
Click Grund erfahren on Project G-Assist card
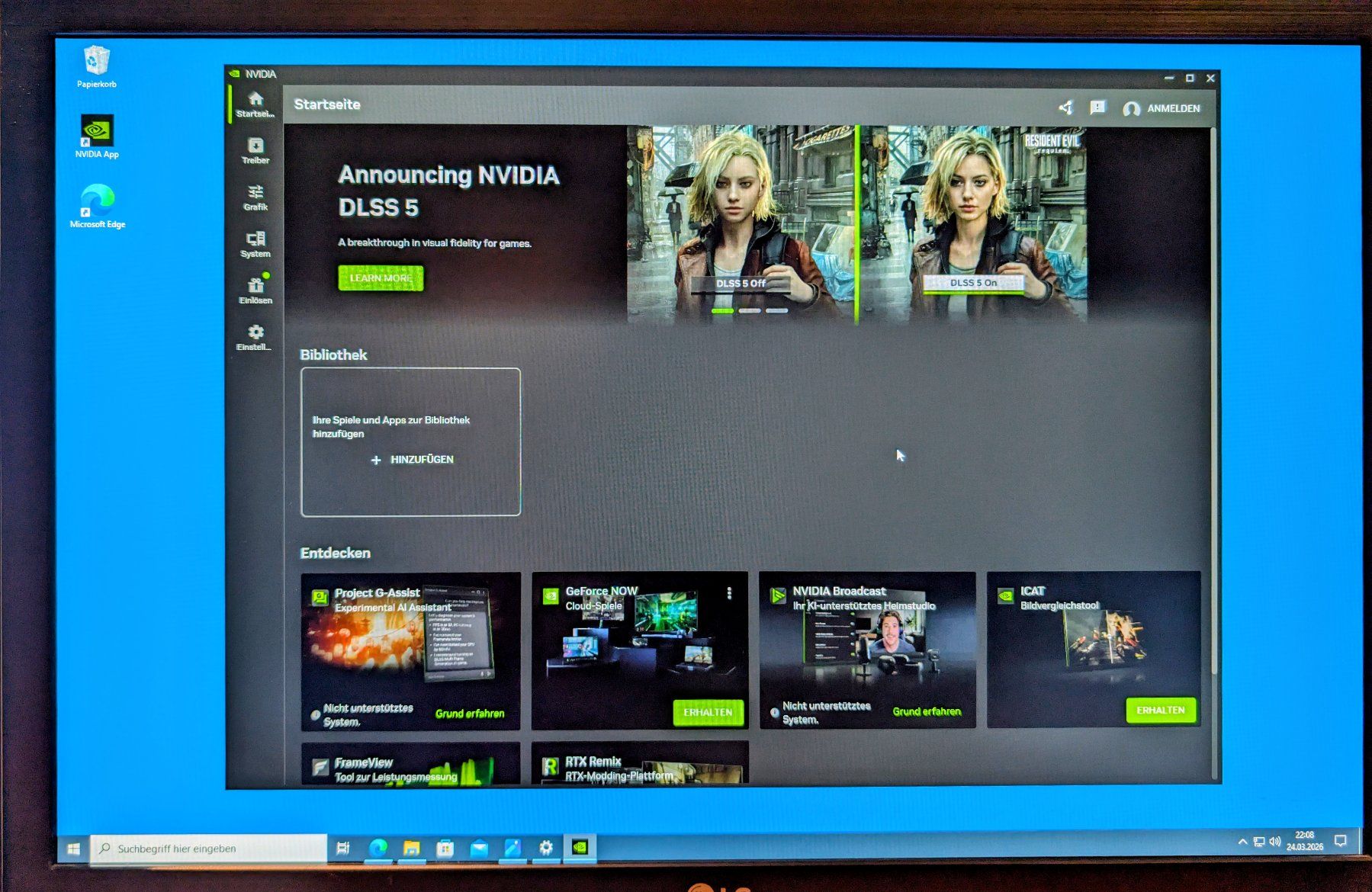[470, 714]
